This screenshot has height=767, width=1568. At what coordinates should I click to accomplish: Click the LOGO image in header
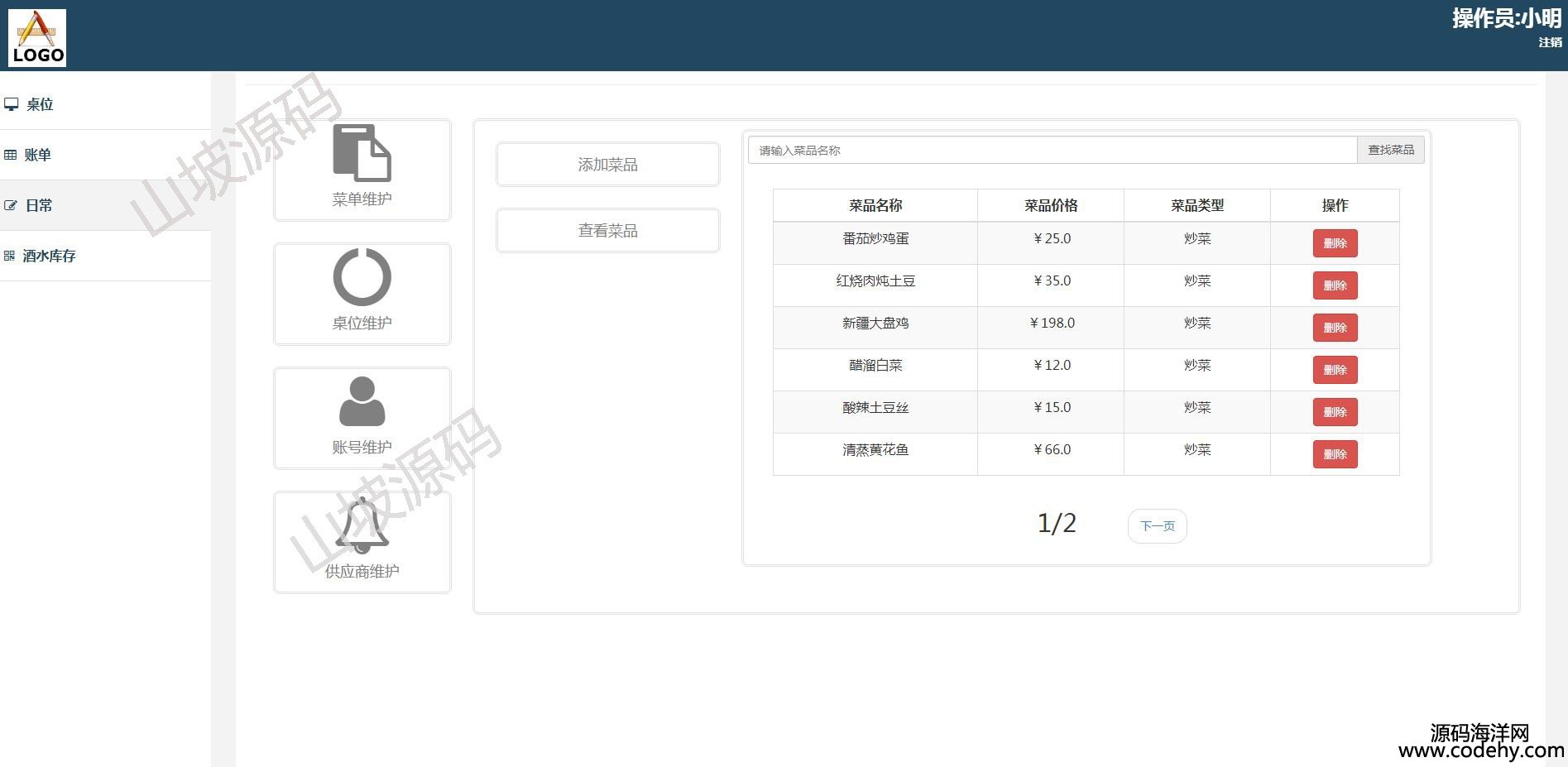37,37
